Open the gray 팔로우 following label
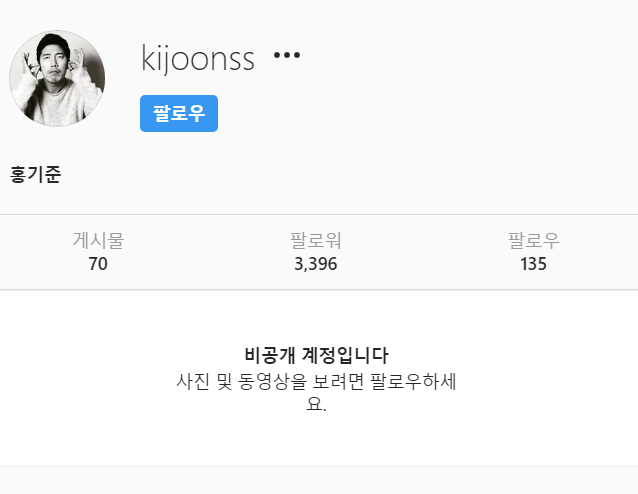 (533, 240)
